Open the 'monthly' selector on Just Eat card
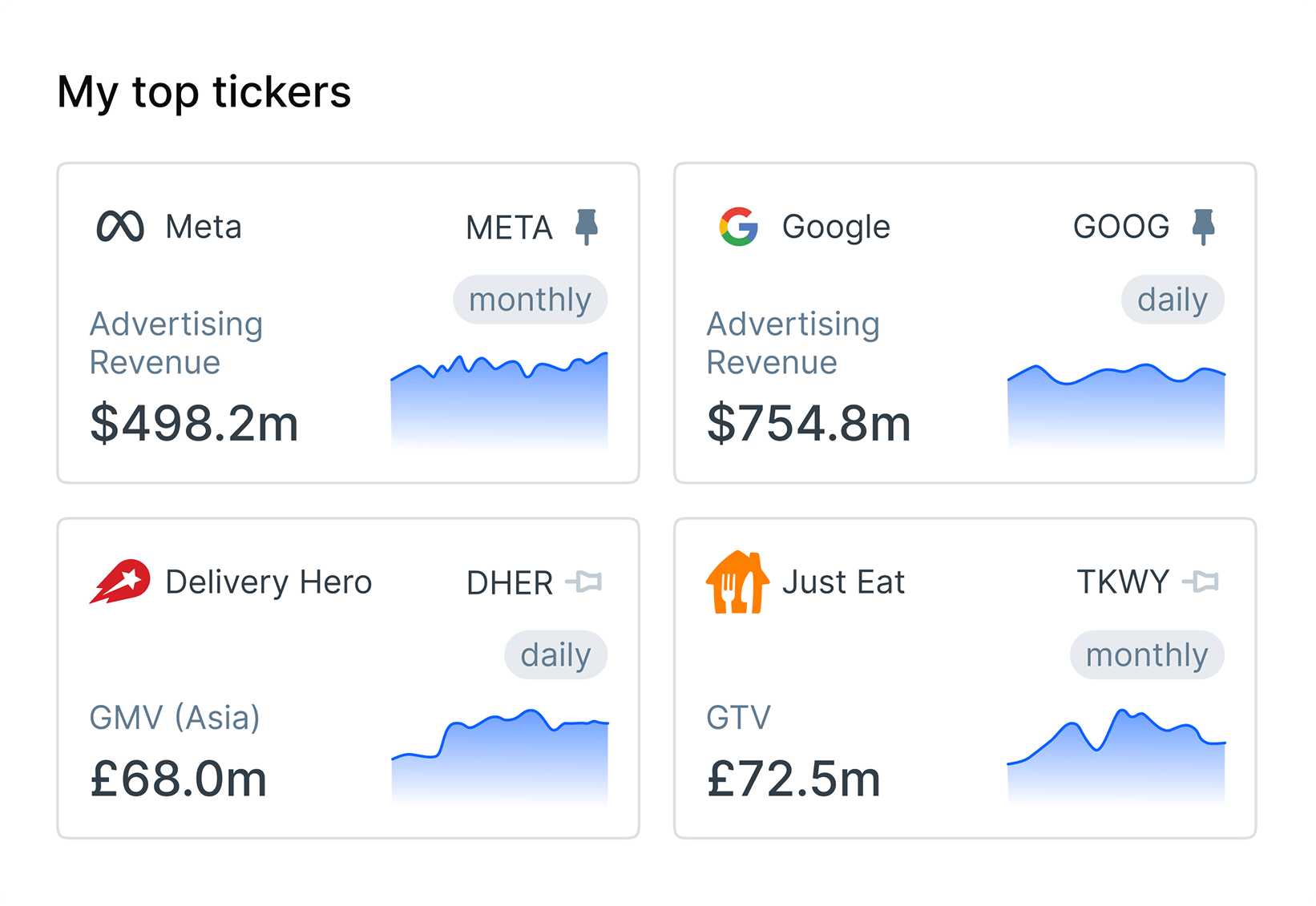This screenshot has height=906, width=1316. [x=1146, y=654]
